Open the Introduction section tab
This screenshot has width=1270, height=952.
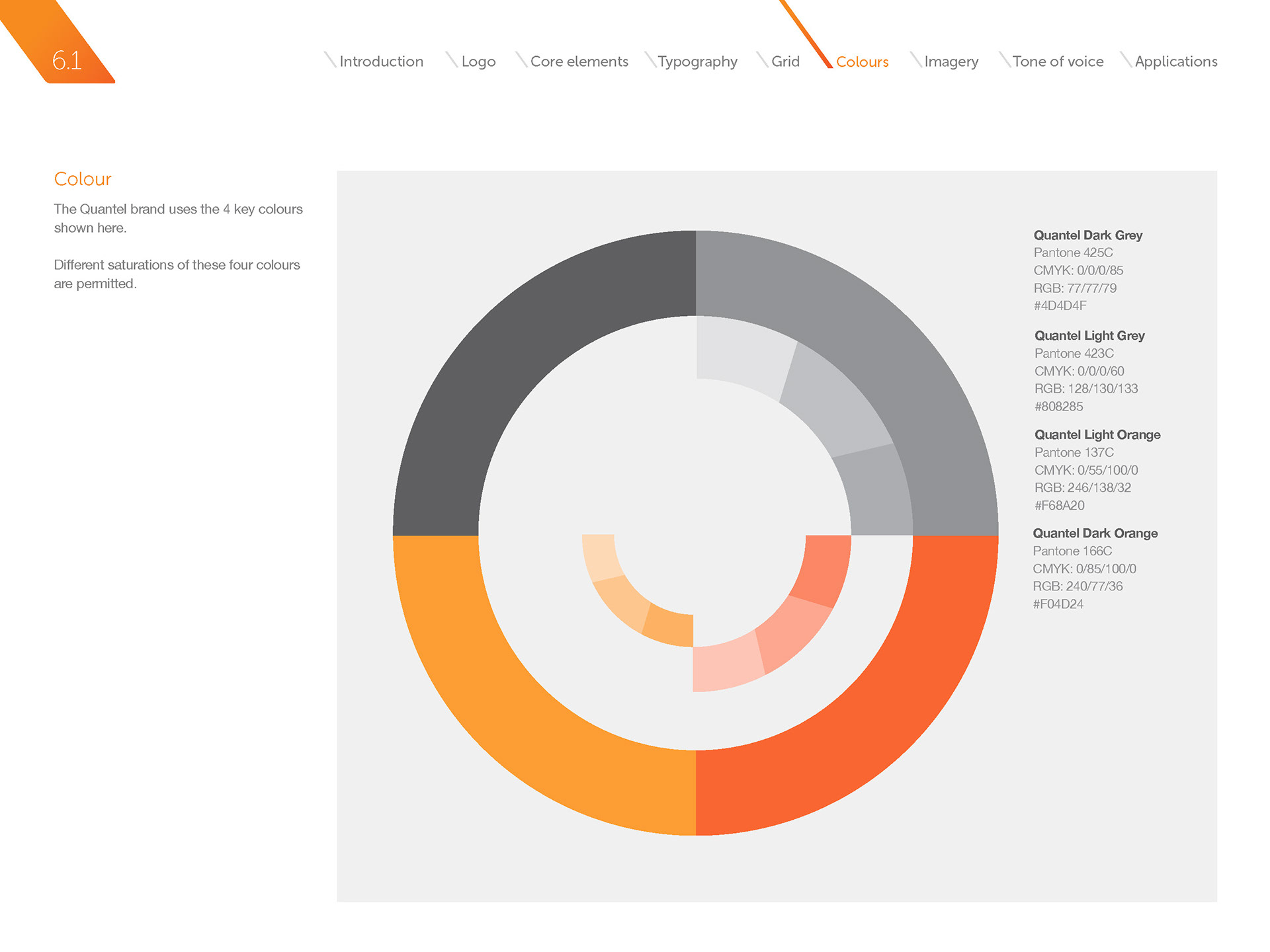(381, 61)
